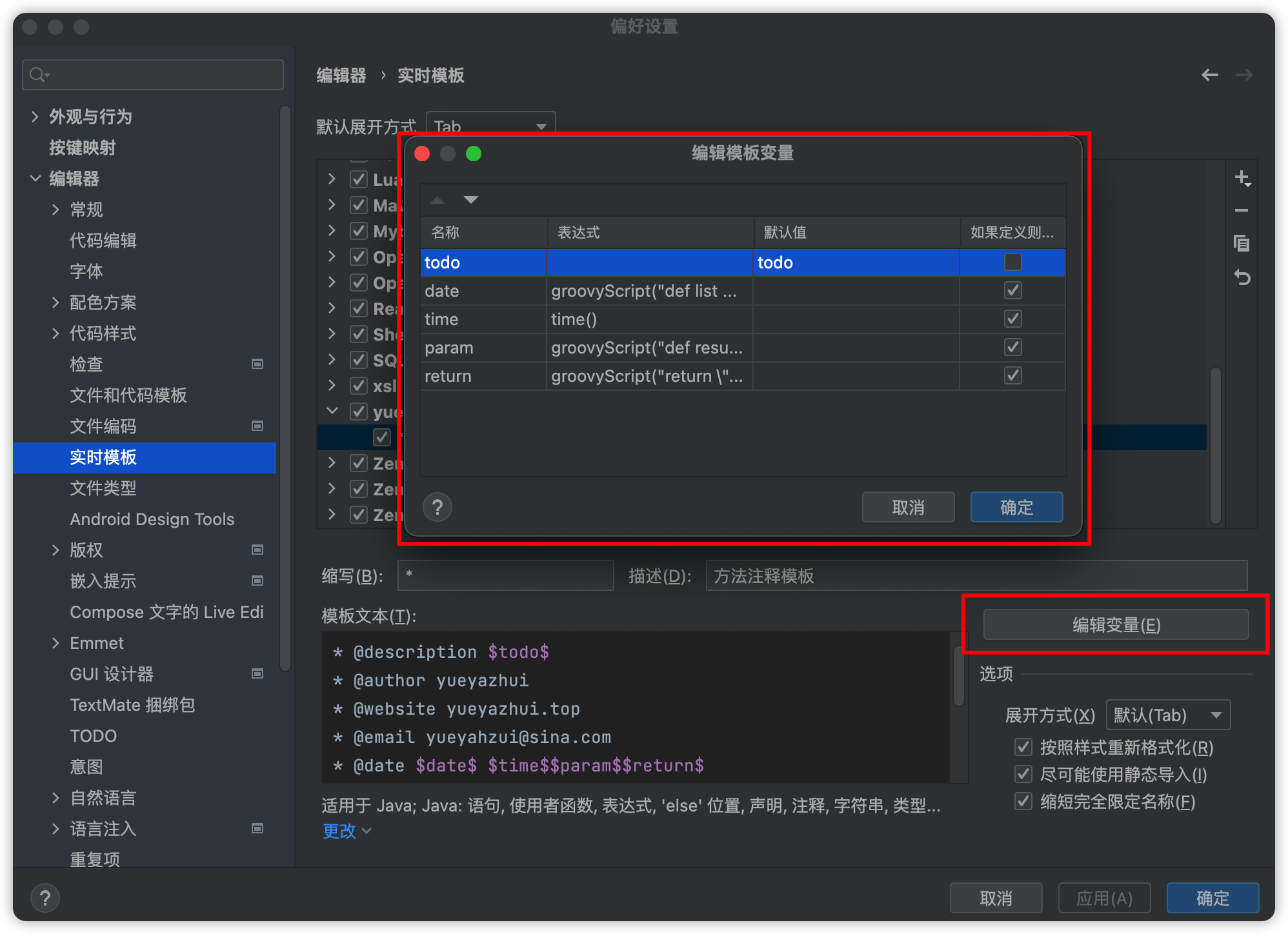
Task: Toggle skip-if-defined checkbox for todo row
Action: click(x=1013, y=262)
